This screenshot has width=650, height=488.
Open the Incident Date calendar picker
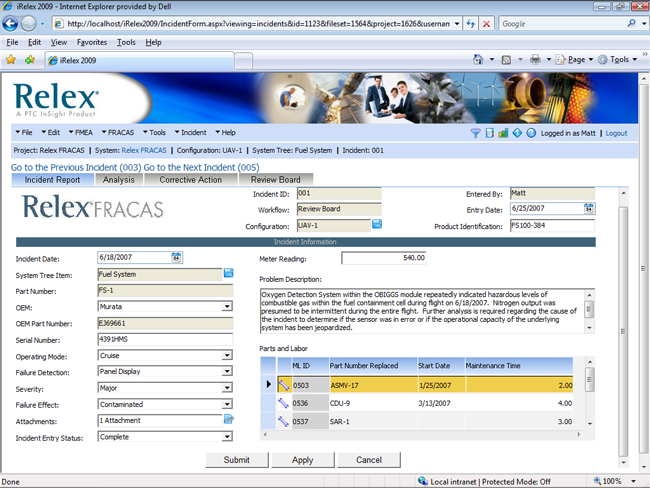176,257
